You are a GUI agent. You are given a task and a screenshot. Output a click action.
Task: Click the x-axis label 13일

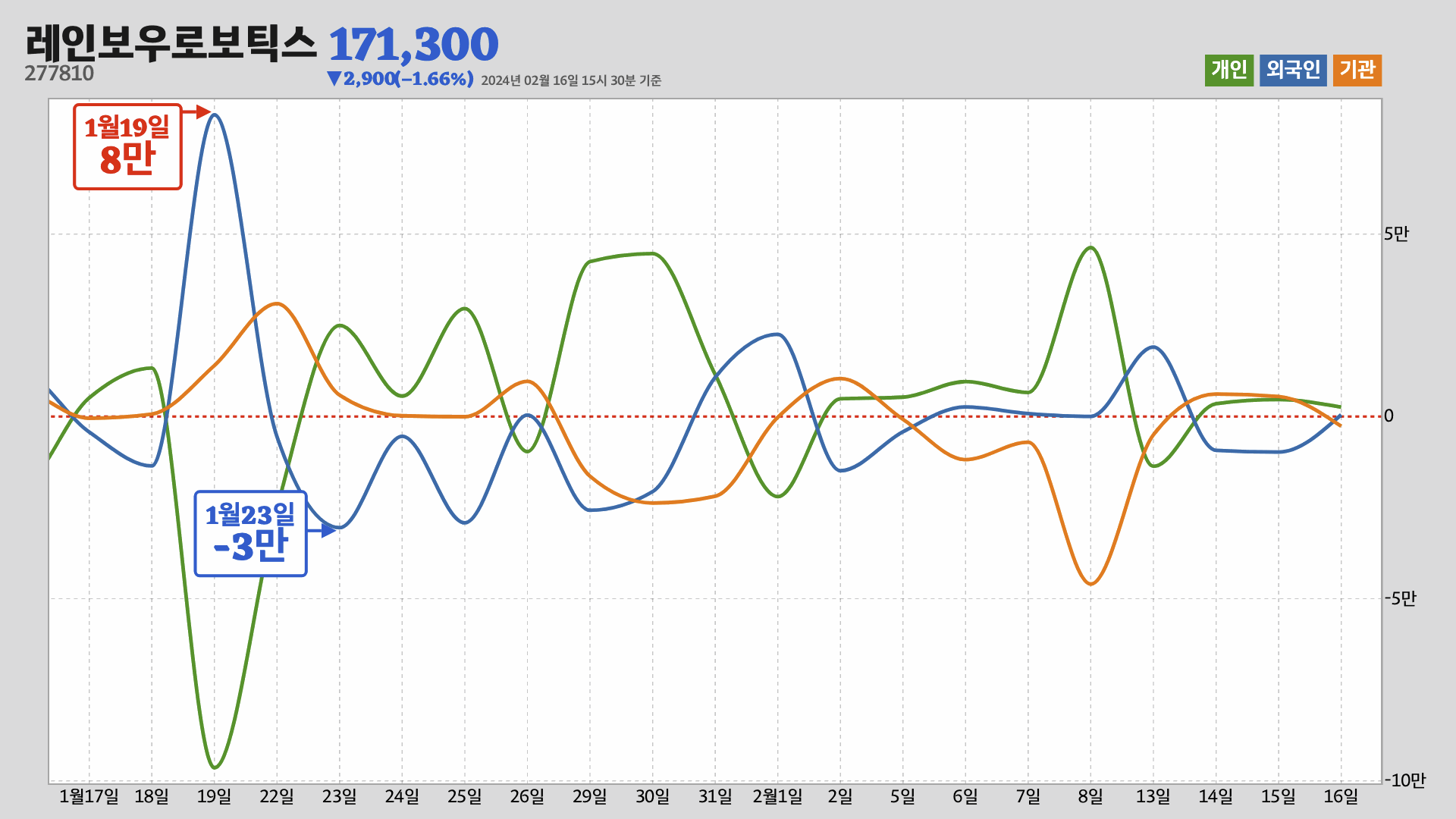tap(1153, 796)
